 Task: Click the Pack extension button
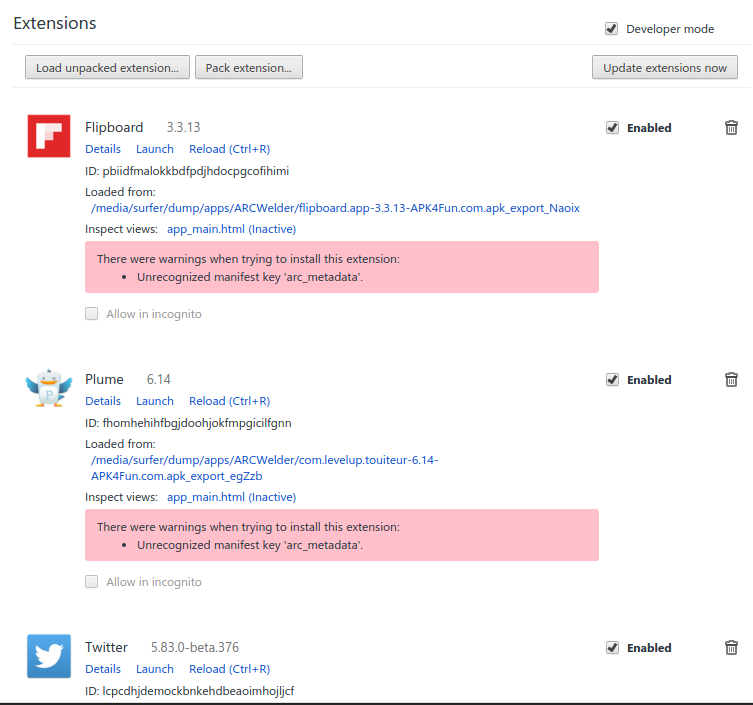(249, 67)
